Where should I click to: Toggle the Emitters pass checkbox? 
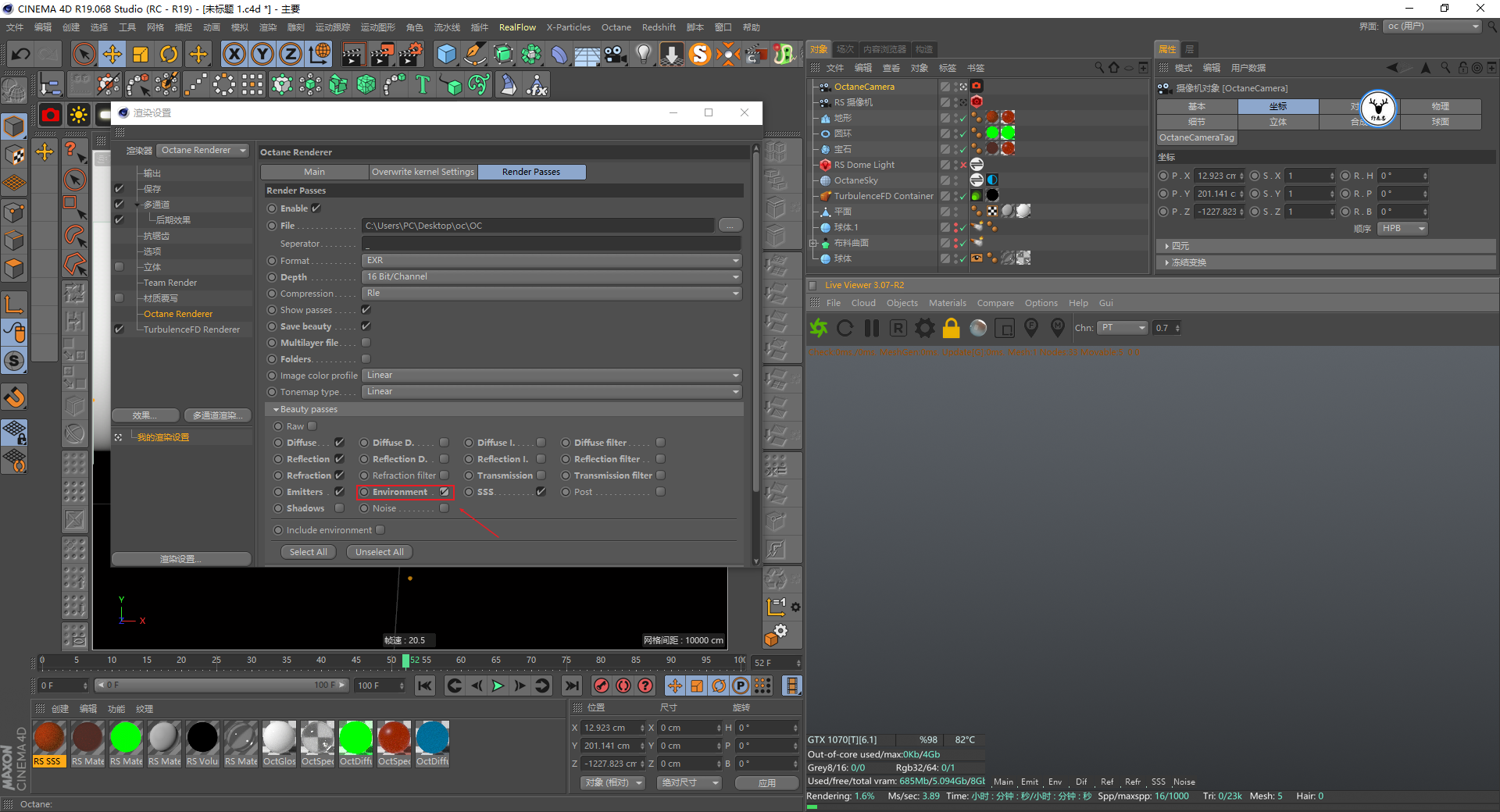(339, 492)
